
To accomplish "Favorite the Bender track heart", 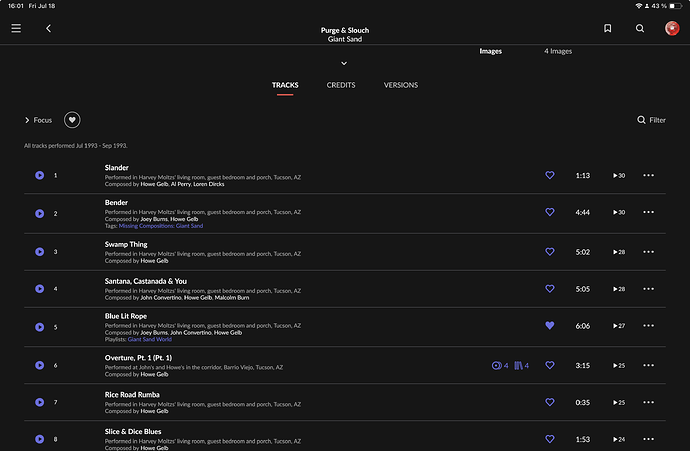I will (550, 212).
